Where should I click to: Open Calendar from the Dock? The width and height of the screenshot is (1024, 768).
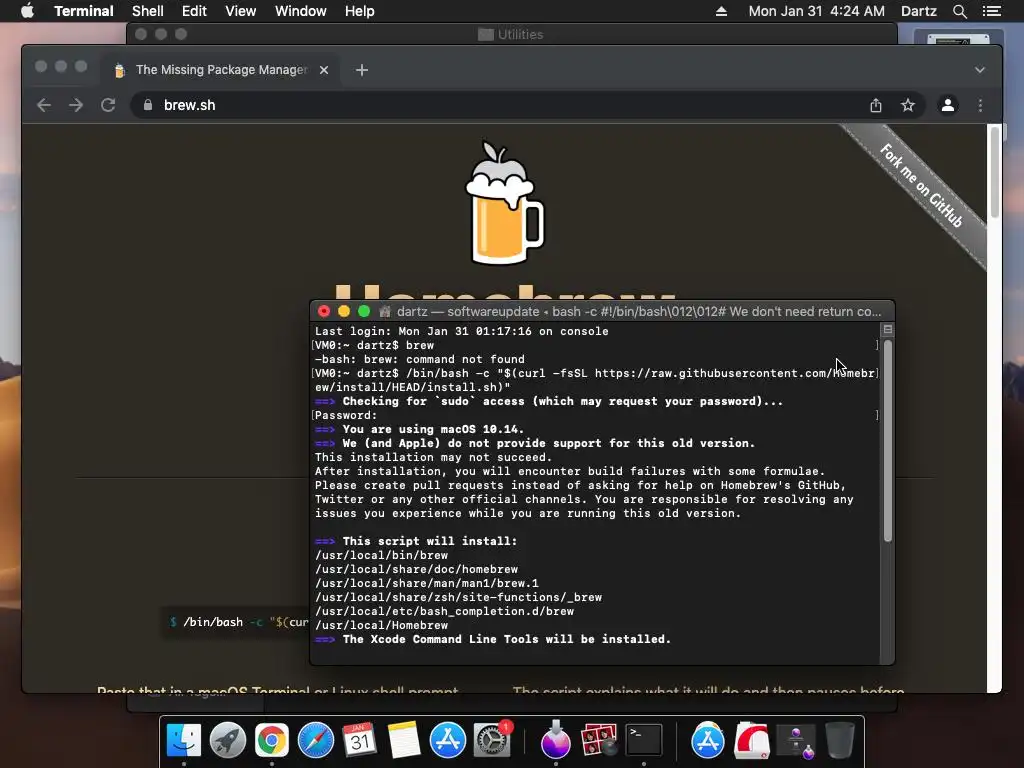coord(360,740)
